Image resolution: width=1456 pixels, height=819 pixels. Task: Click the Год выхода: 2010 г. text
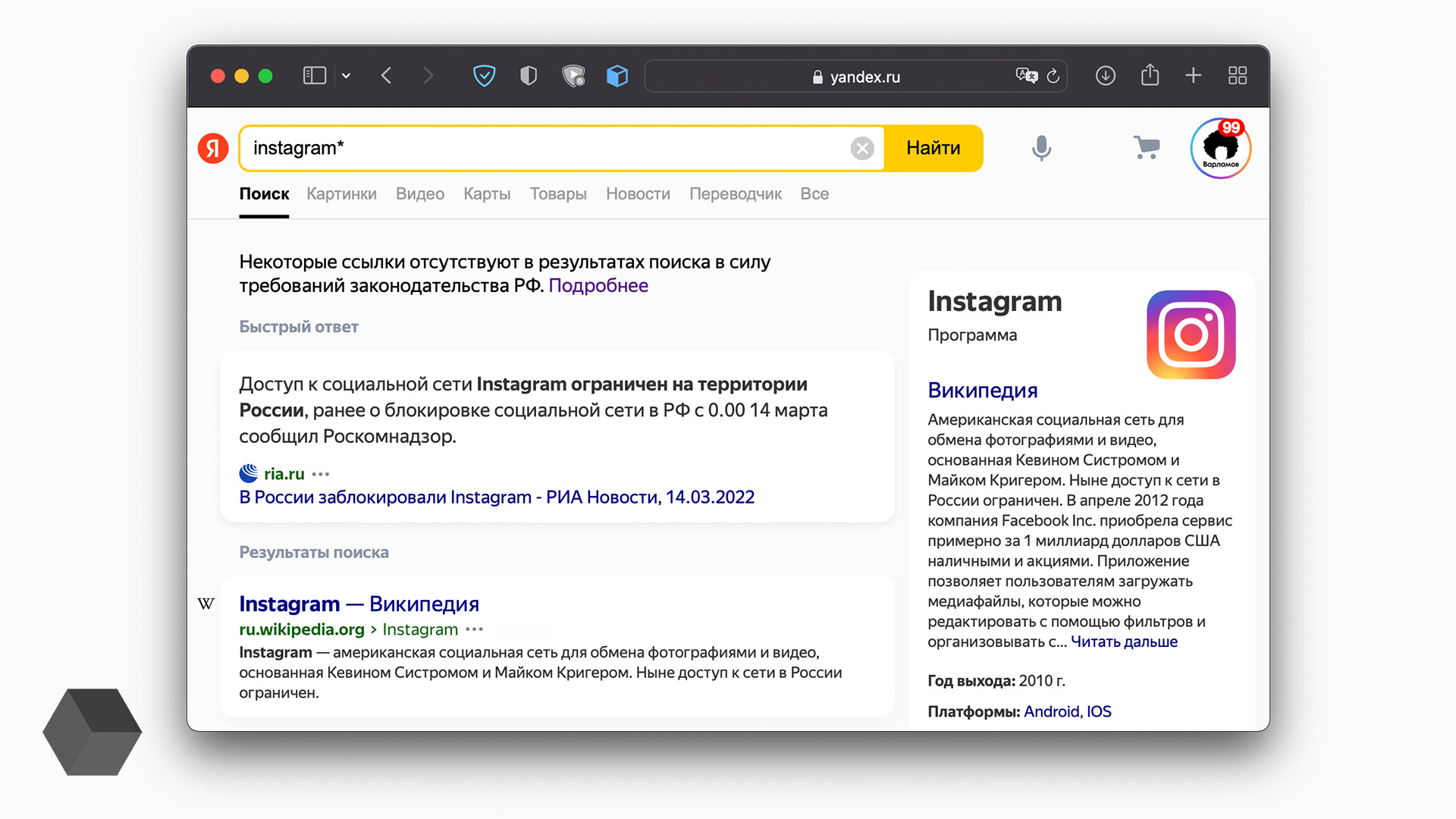coord(996,681)
